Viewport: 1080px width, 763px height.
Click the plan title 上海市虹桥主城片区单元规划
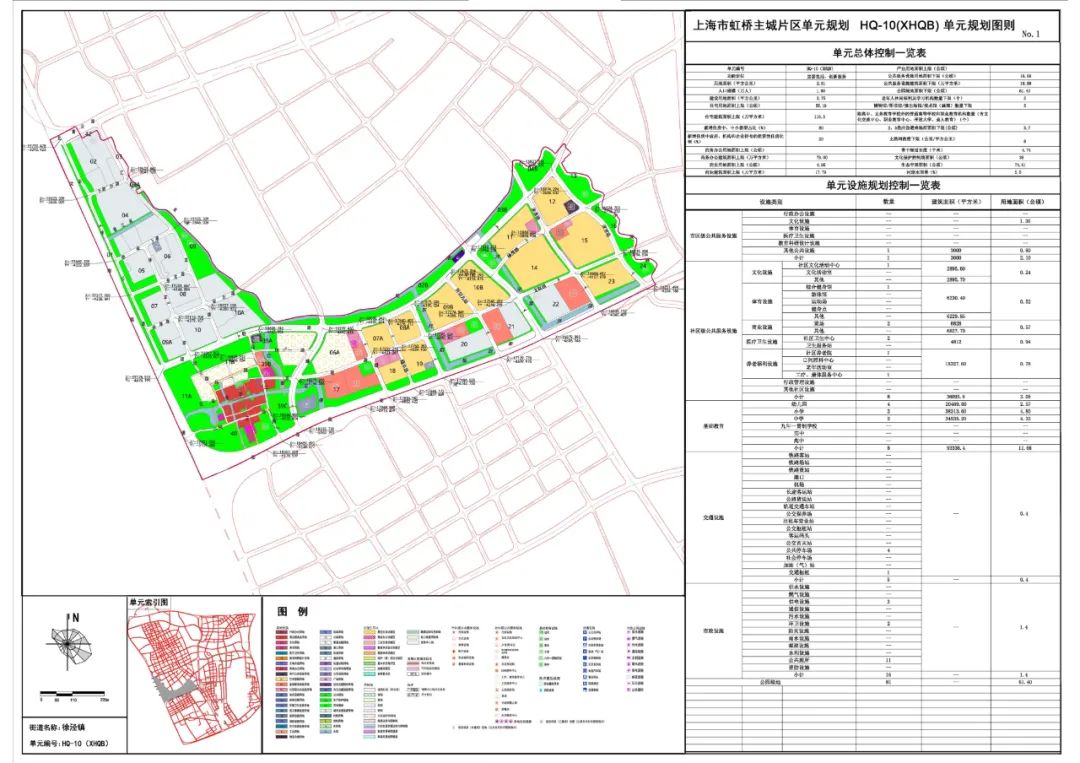pyautogui.click(x=770, y=26)
